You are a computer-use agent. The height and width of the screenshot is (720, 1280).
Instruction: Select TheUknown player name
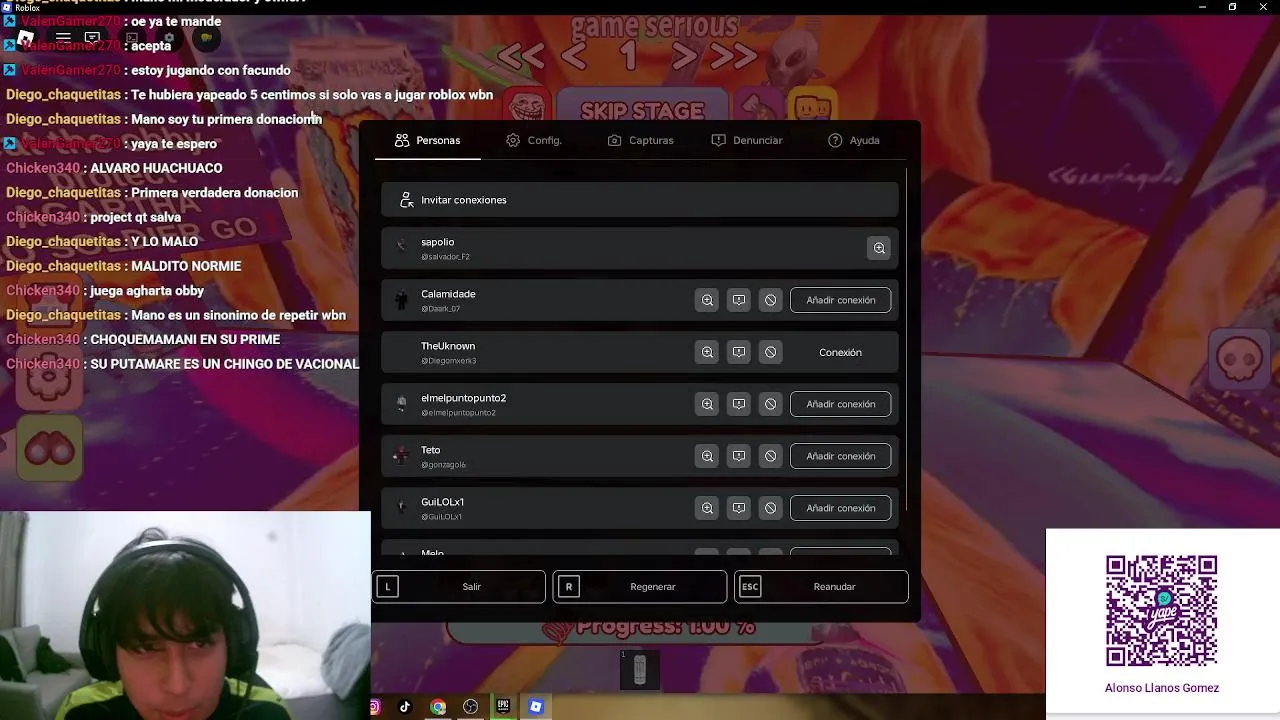tap(448, 346)
